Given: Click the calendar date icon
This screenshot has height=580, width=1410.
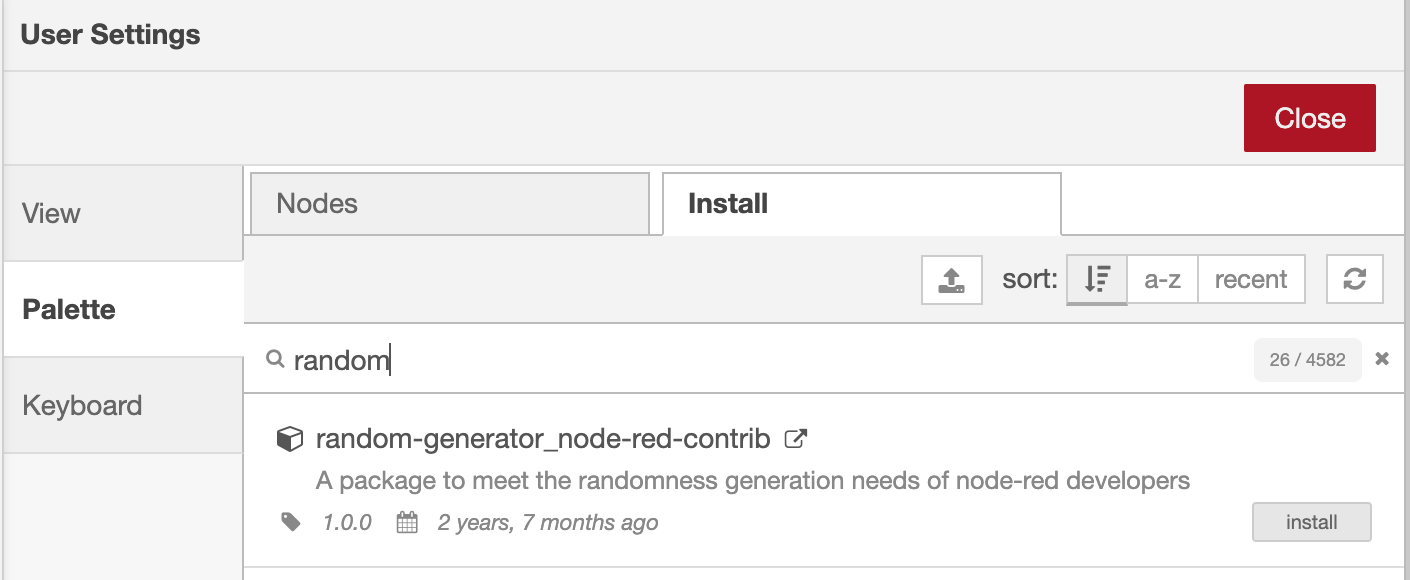Looking at the screenshot, I should click(x=407, y=522).
